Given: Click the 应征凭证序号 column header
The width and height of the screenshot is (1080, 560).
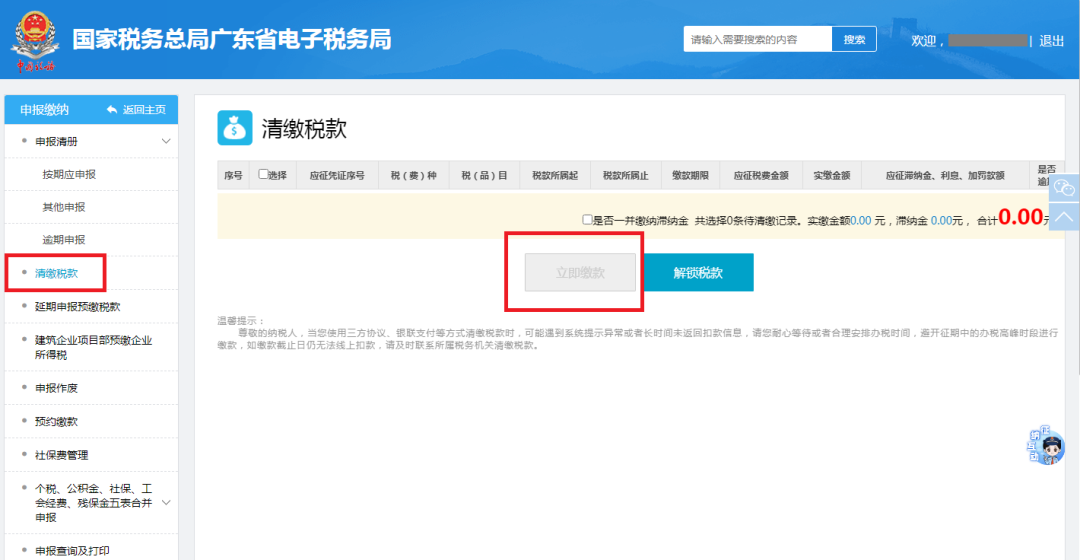Looking at the screenshot, I should [x=337, y=175].
